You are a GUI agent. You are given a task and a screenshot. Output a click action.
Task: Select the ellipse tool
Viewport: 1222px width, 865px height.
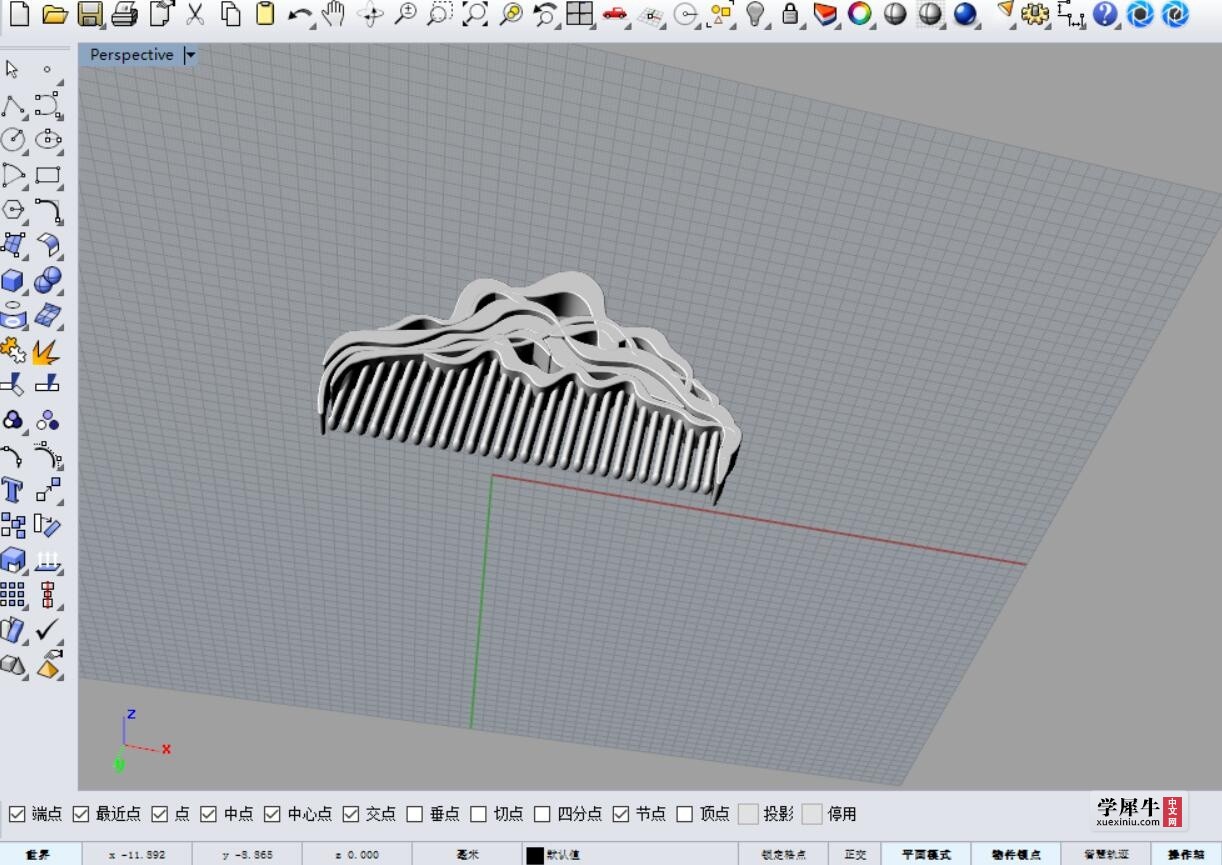(48, 139)
